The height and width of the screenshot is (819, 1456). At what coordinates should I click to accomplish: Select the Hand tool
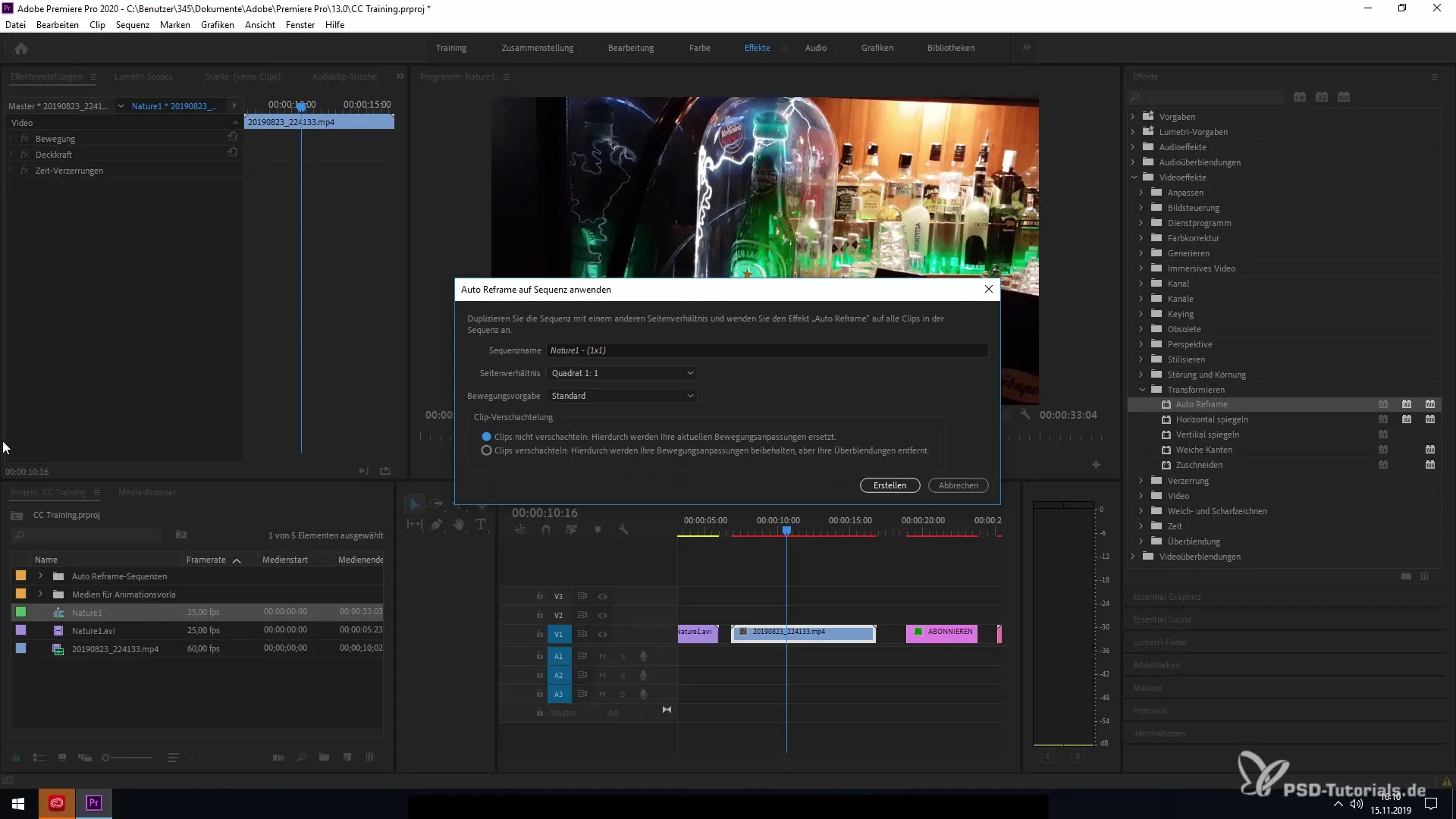click(x=459, y=524)
